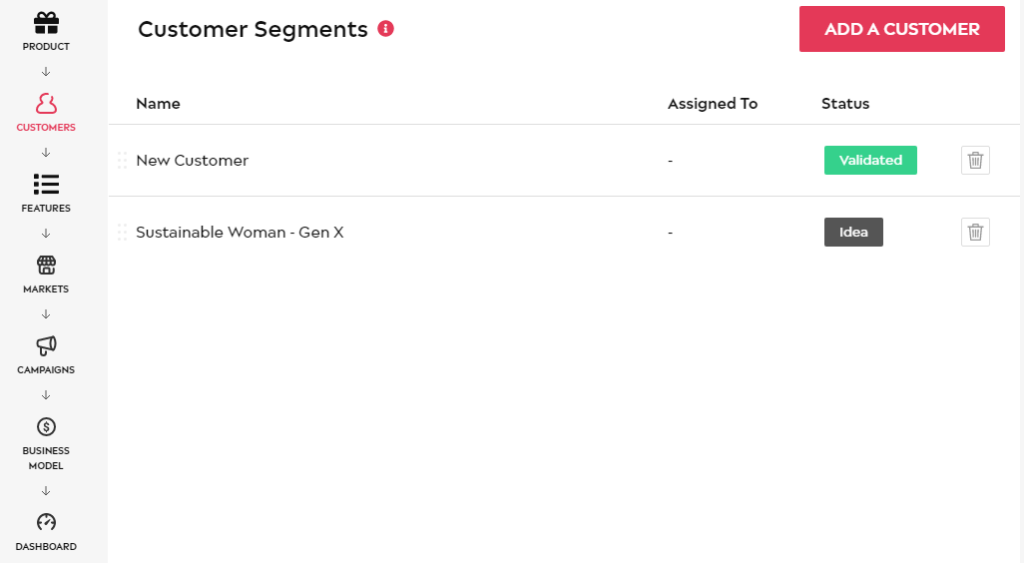Open the Campaigns megaphone icon
The image size is (1024, 563).
[46, 346]
